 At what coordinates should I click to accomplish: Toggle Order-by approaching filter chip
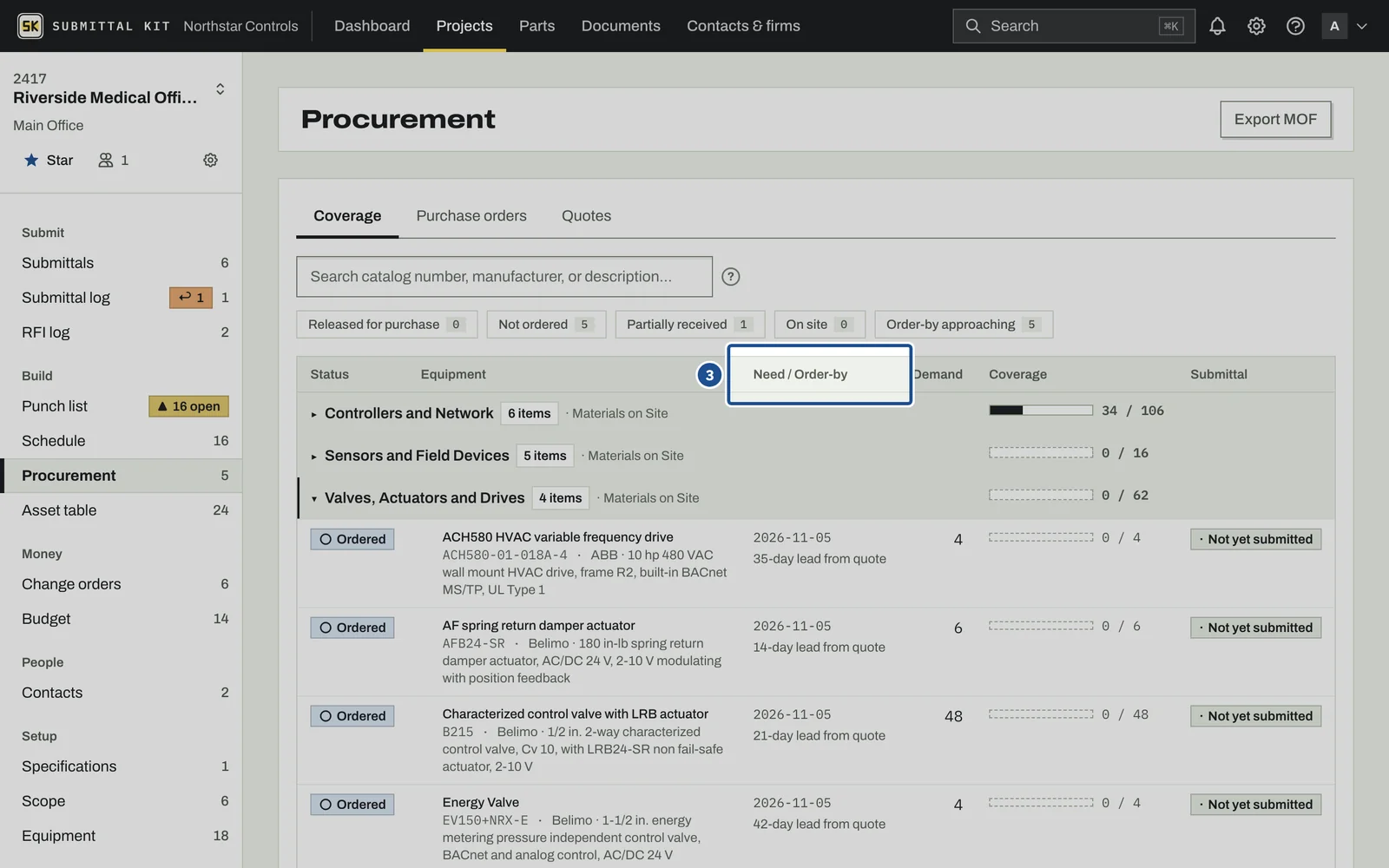click(964, 325)
